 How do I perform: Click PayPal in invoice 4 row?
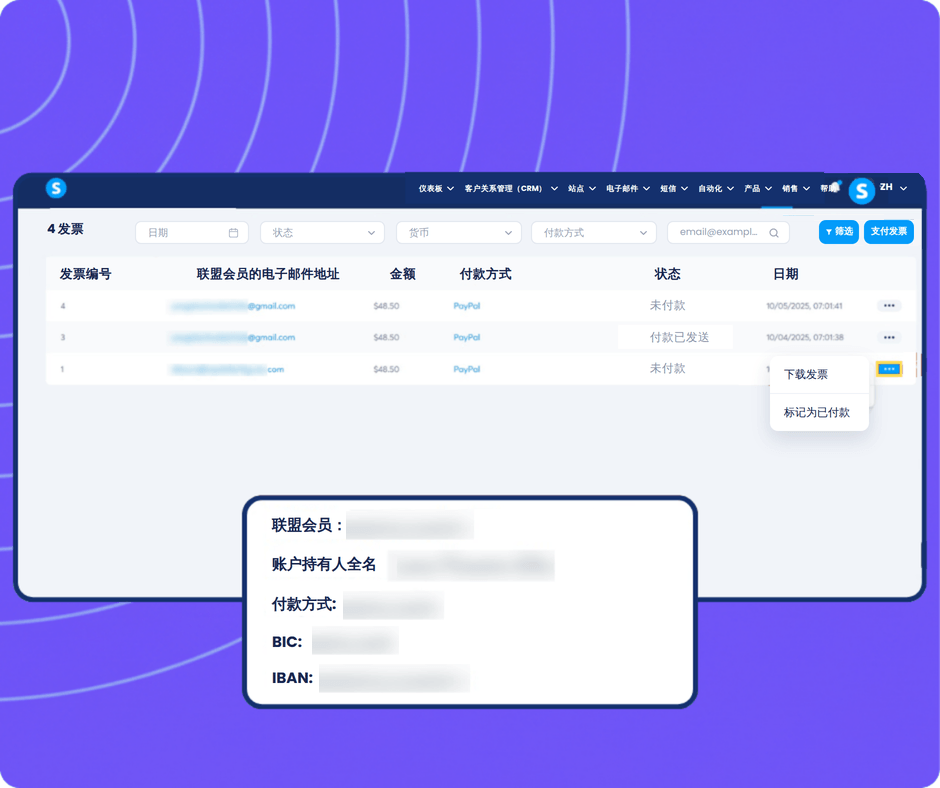tap(466, 306)
